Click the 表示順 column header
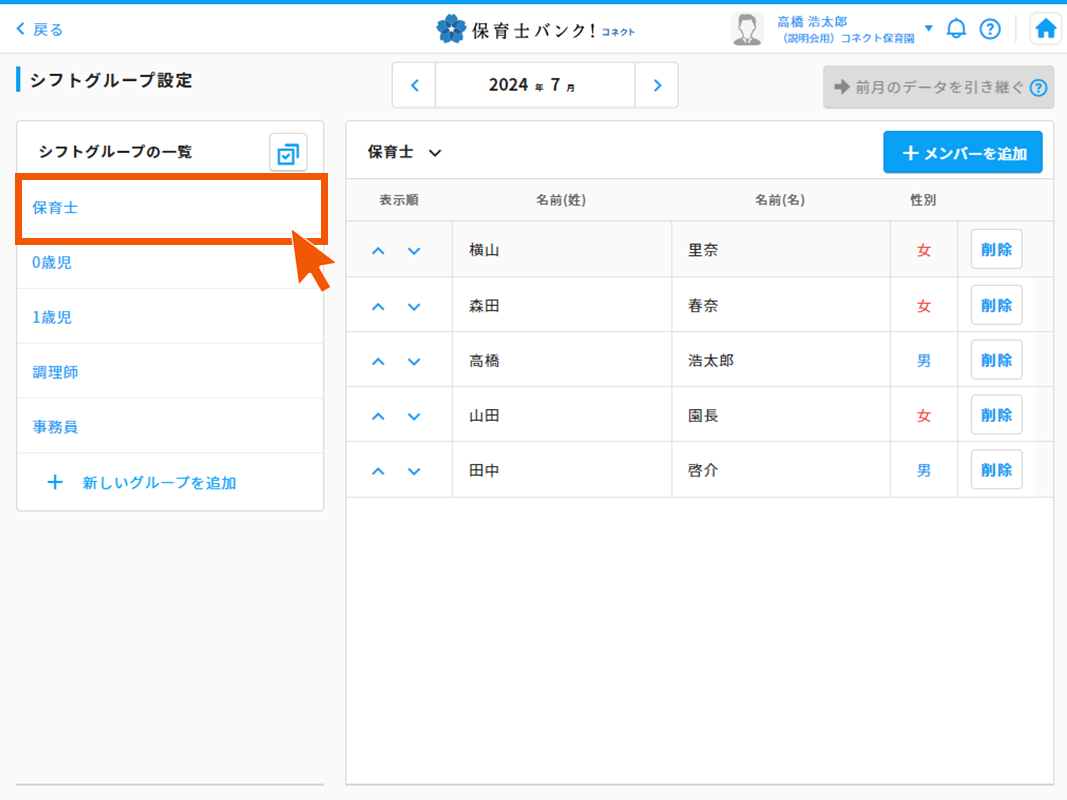 click(x=398, y=199)
